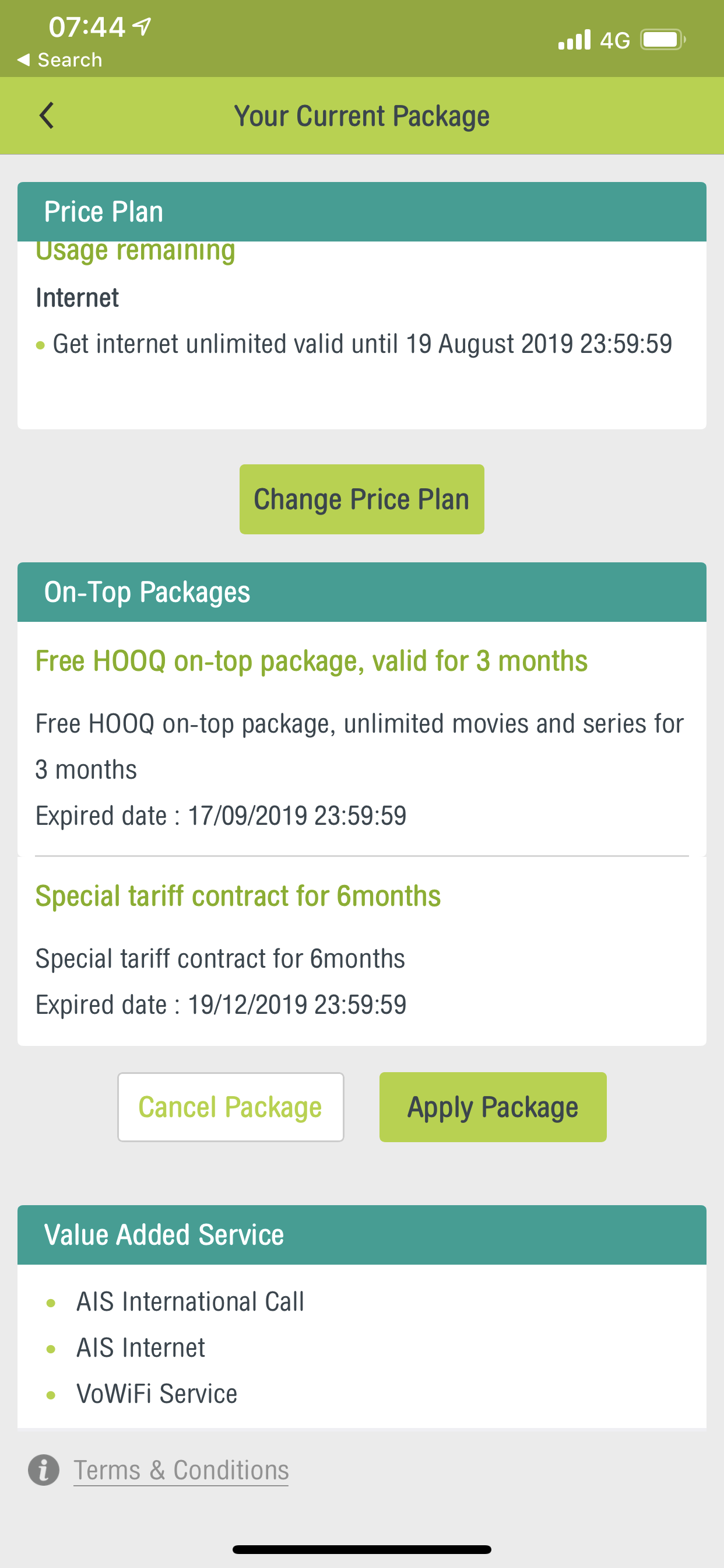Screen dimensions: 724x1568
Task: Tap the location arrow beside the time
Action: [142, 26]
